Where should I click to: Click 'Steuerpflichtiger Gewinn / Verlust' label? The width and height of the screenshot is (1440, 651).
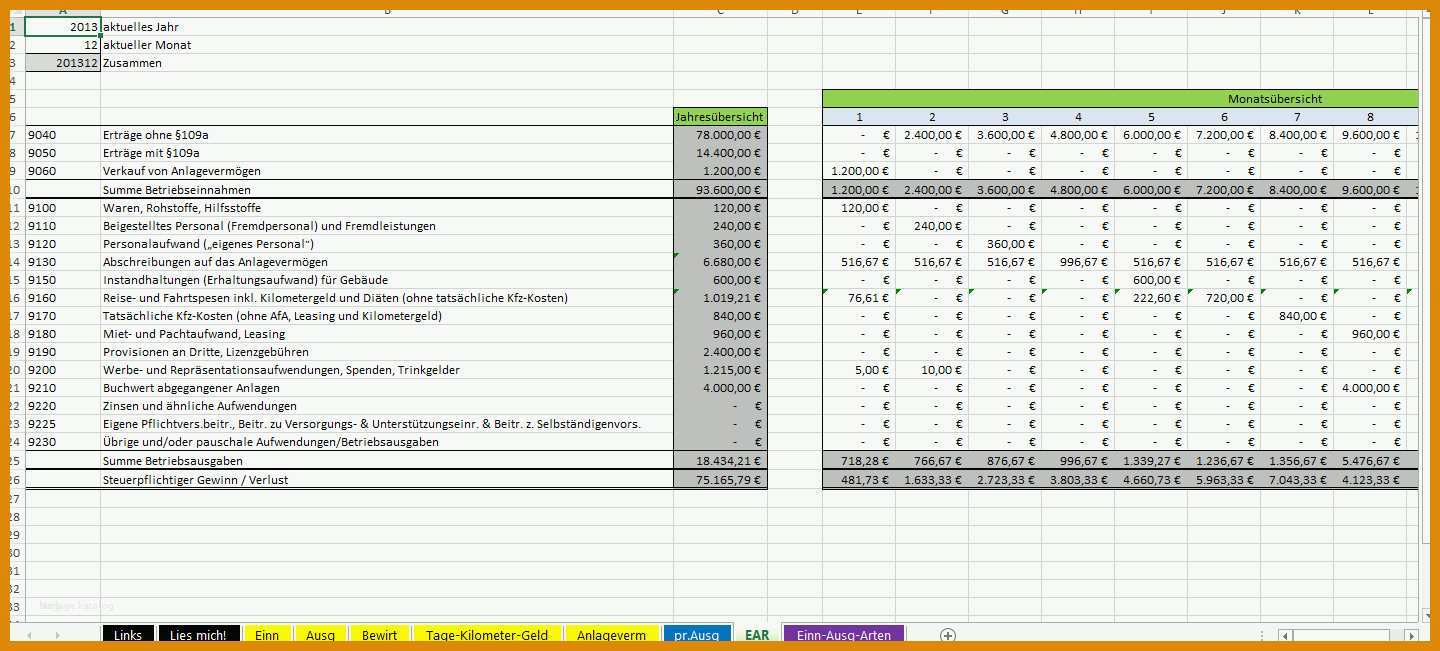[195, 480]
